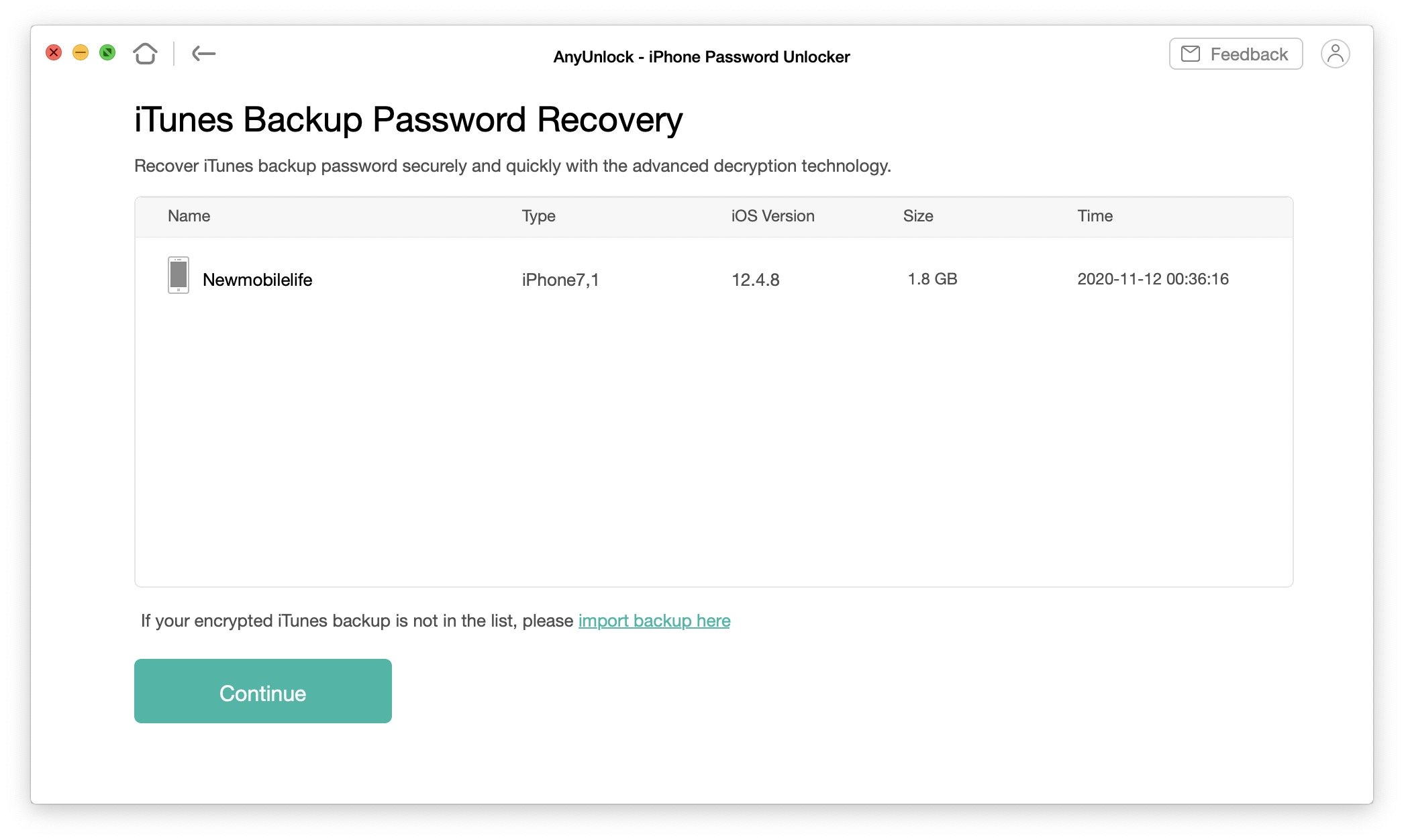Click the Type column header

coord(539,215)
